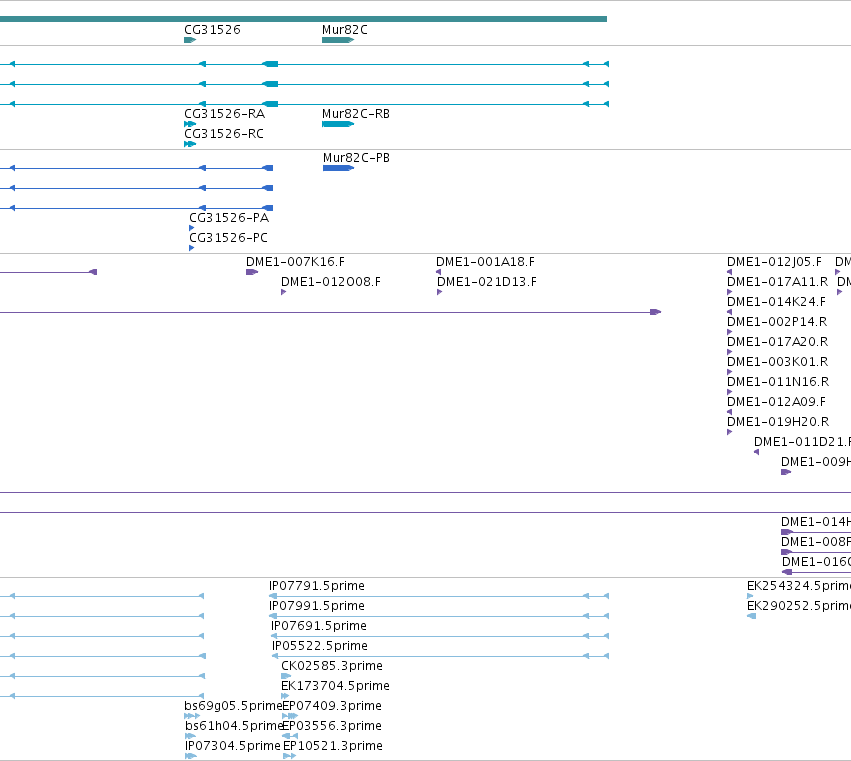Click the DME1-011D21 feature label
The width and height of the screenshot is (851, 761).
[x=802, y=442]
